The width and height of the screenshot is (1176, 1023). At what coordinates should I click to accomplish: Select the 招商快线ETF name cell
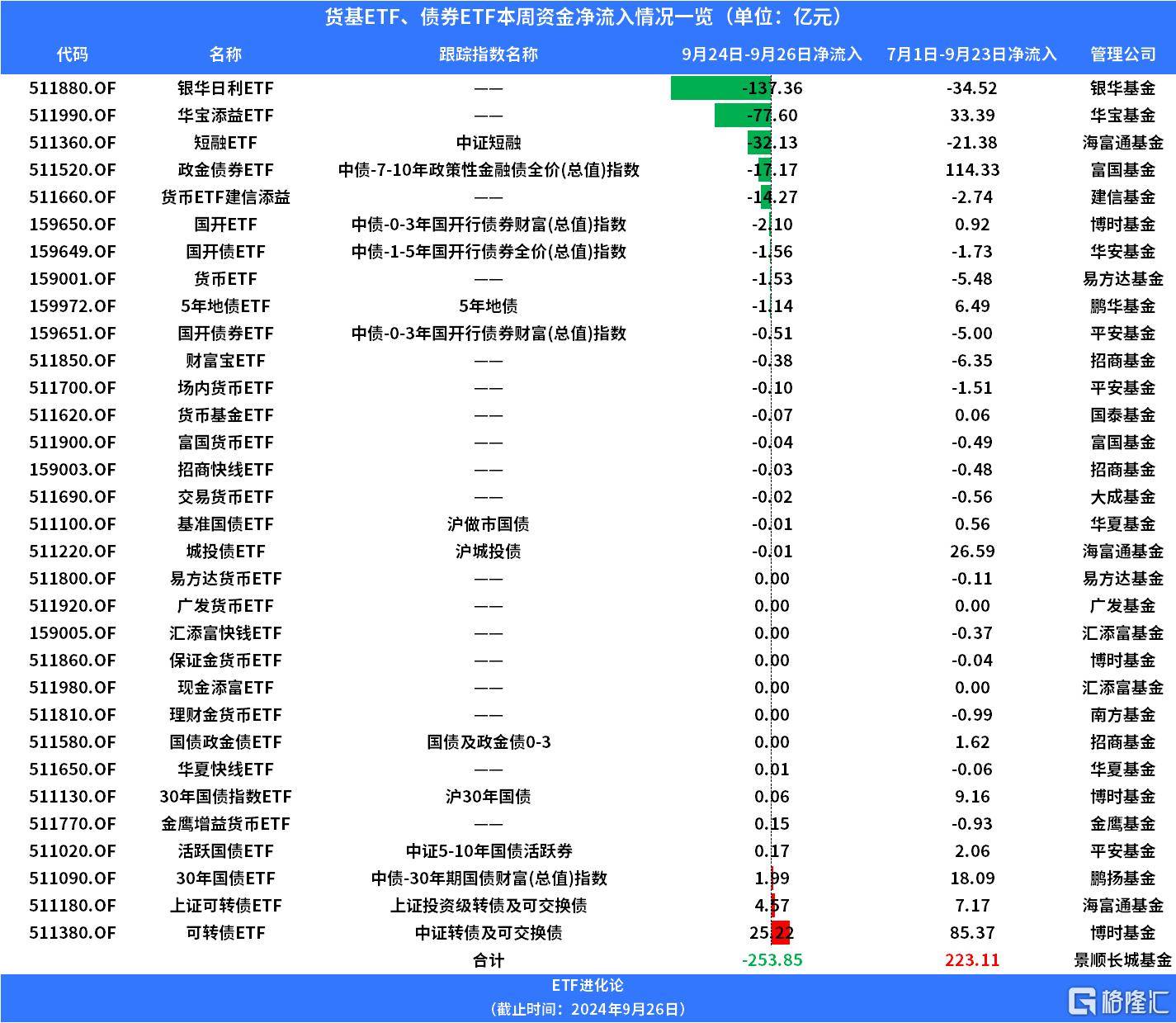pyautogui.click(x=225, y=470)
